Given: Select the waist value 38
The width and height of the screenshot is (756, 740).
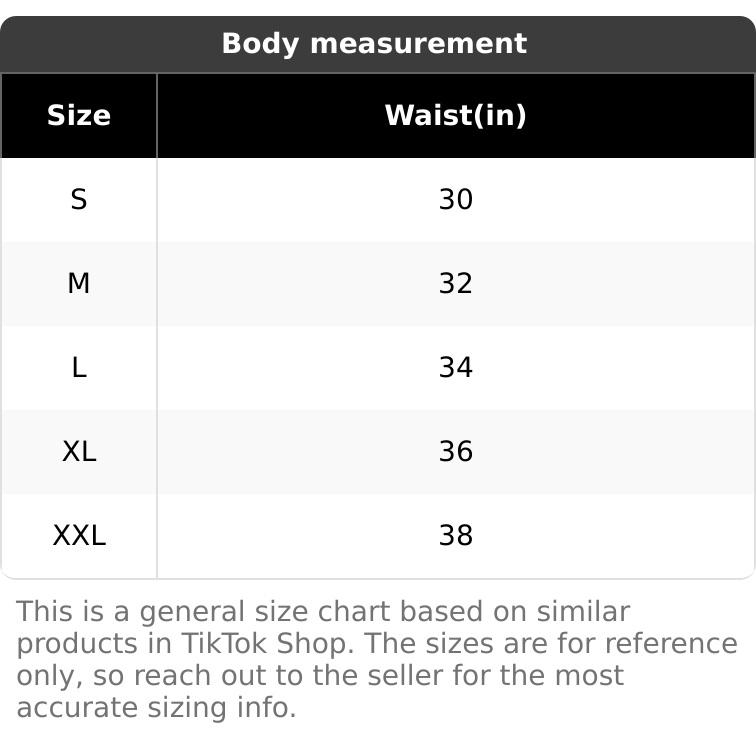Looking at the screenshot, I should [x=455, y=536].
